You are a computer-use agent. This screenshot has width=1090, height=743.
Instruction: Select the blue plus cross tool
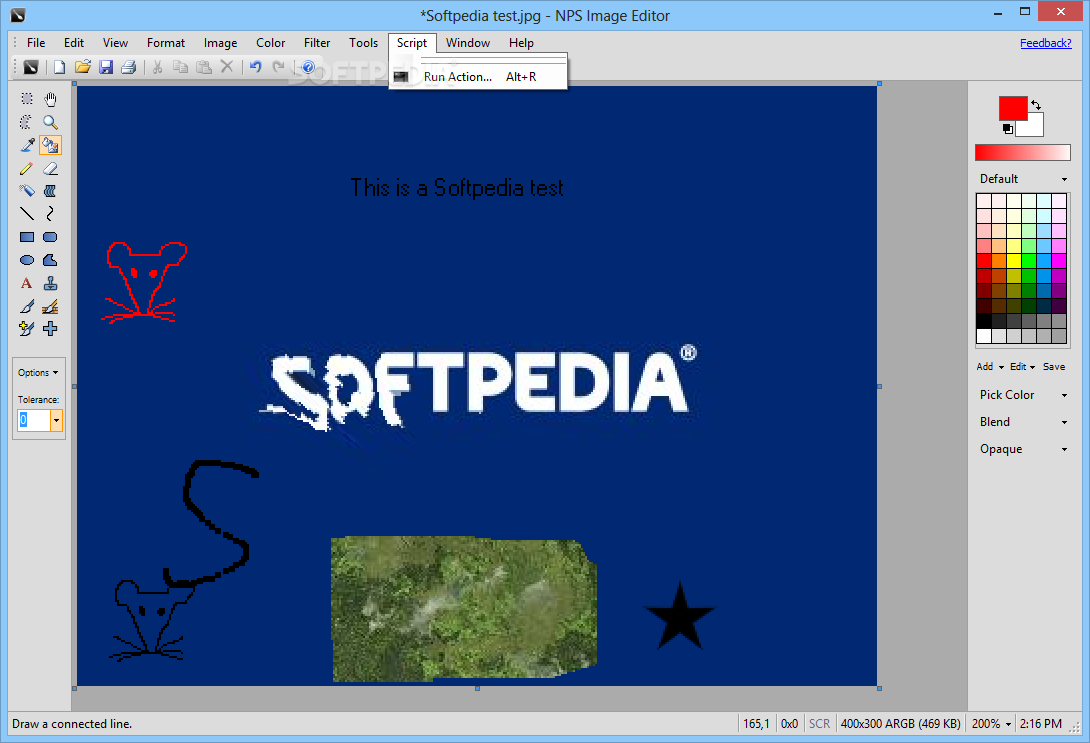click(x=50, y=329)
